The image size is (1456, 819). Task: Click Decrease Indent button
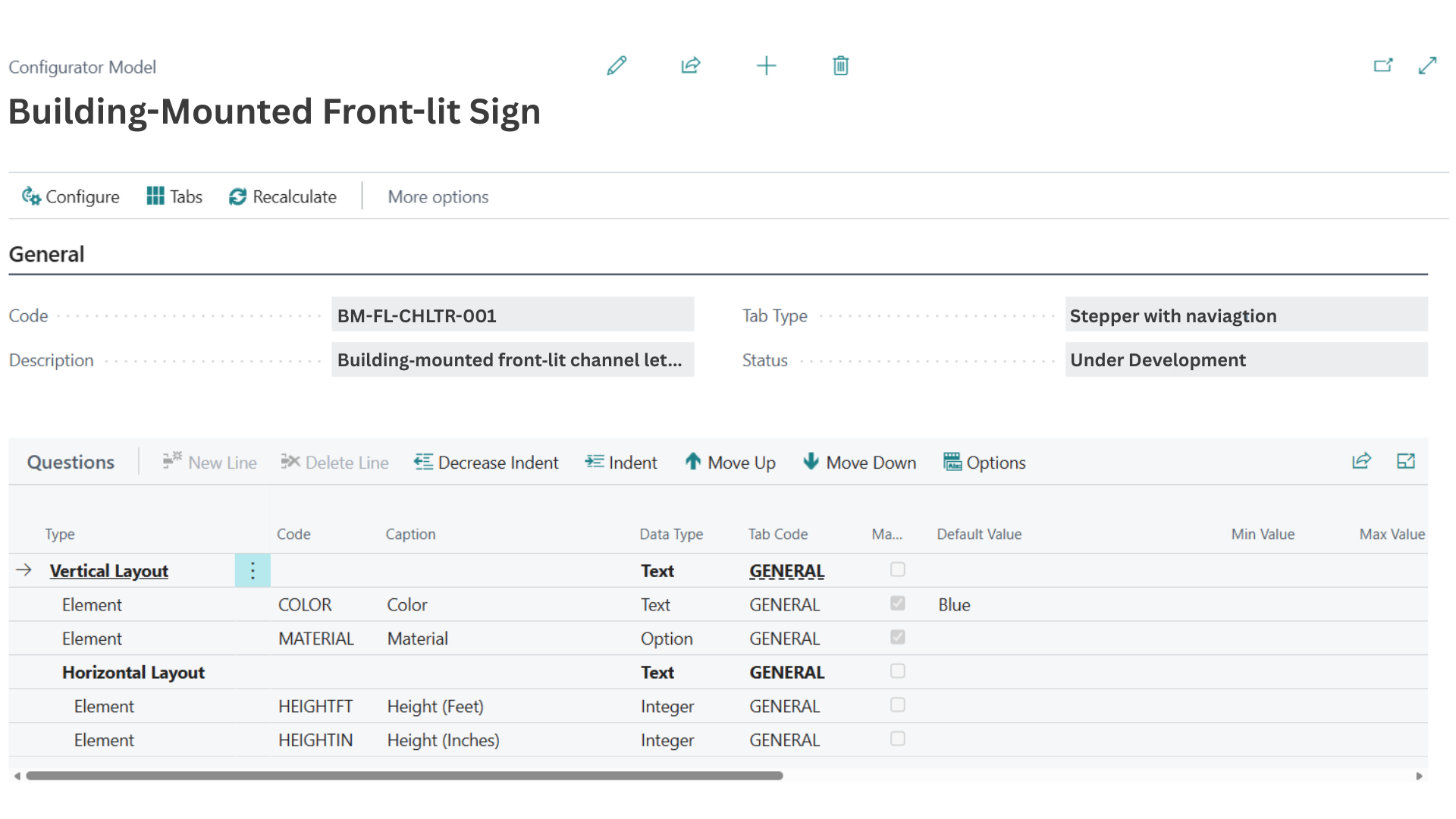click(486, 463)
